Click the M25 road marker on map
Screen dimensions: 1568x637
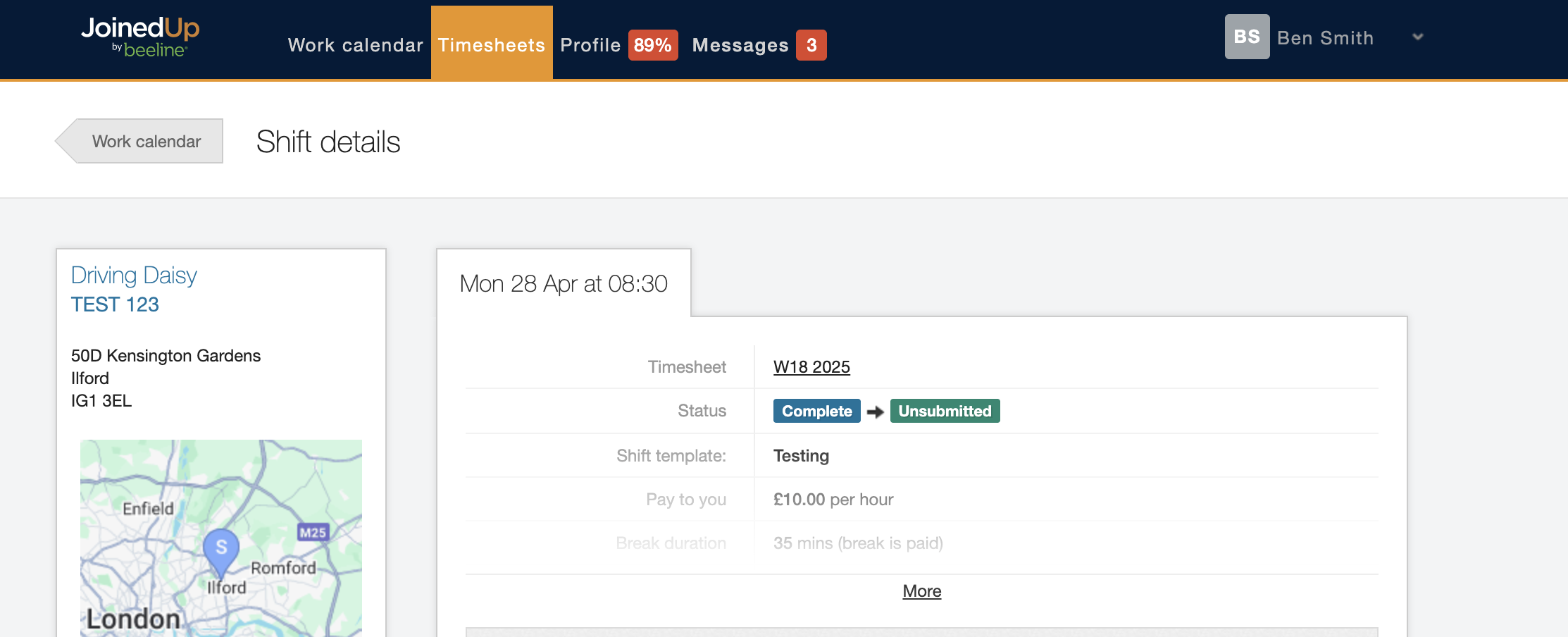[x=313, y=532]
